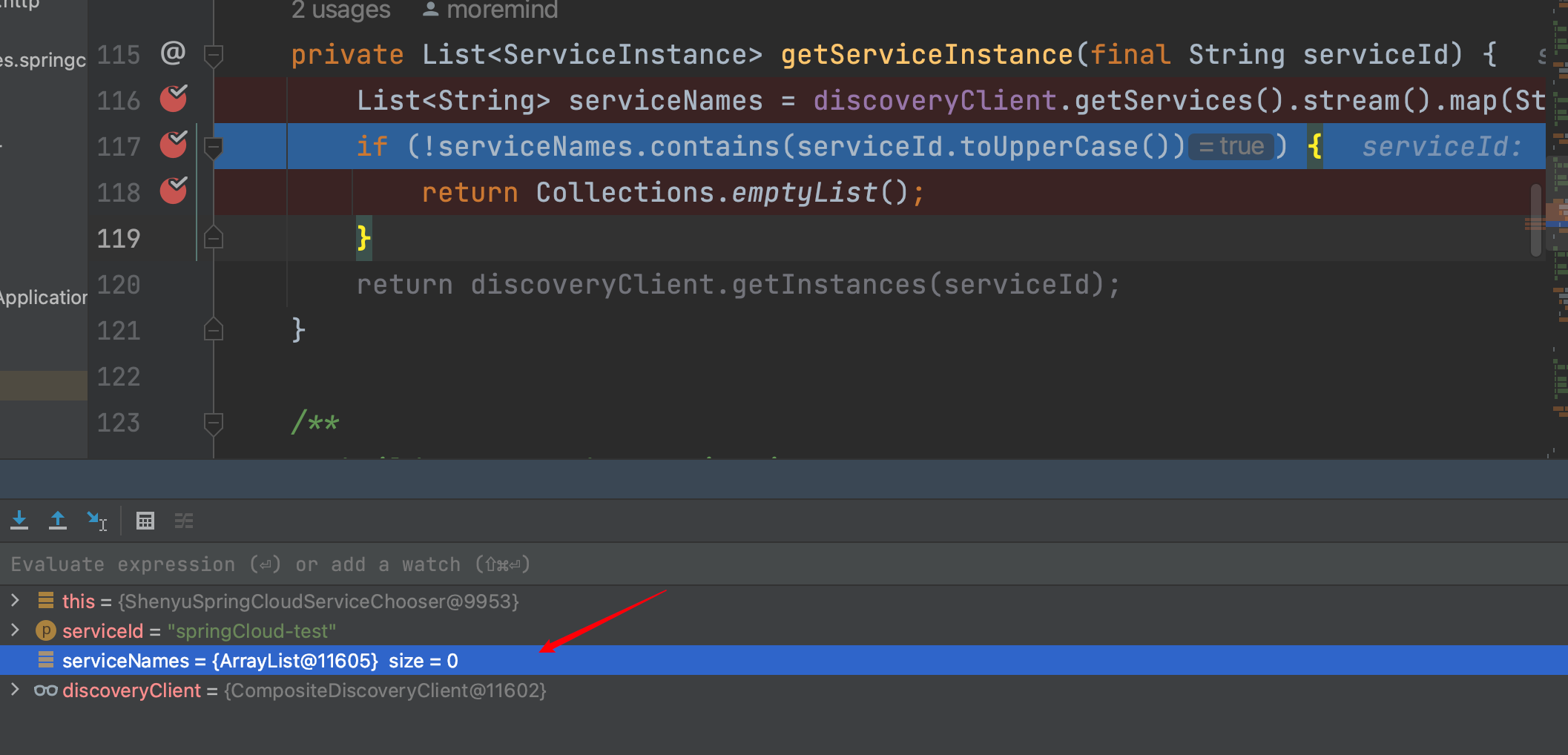Click the glasses icon beside discoveryClient
The image size is (1568, 755).
[x=45, y=690]
